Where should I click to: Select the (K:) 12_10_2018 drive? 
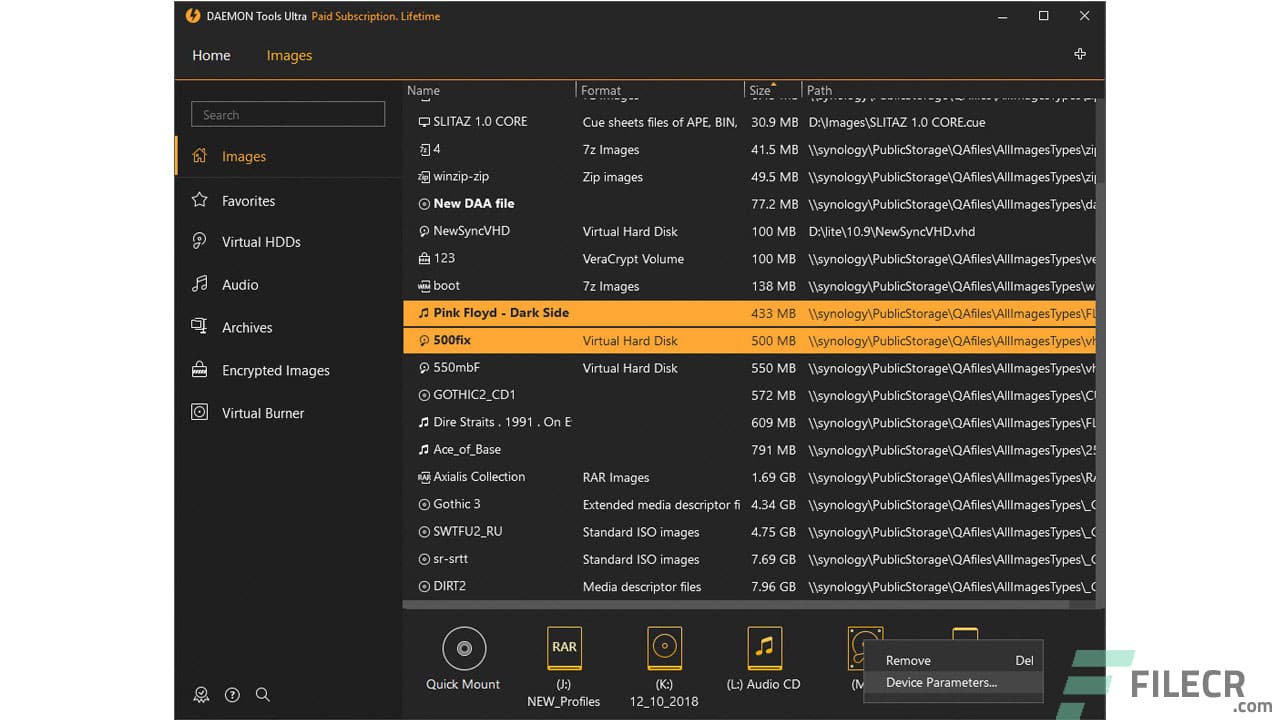[664, 648]
